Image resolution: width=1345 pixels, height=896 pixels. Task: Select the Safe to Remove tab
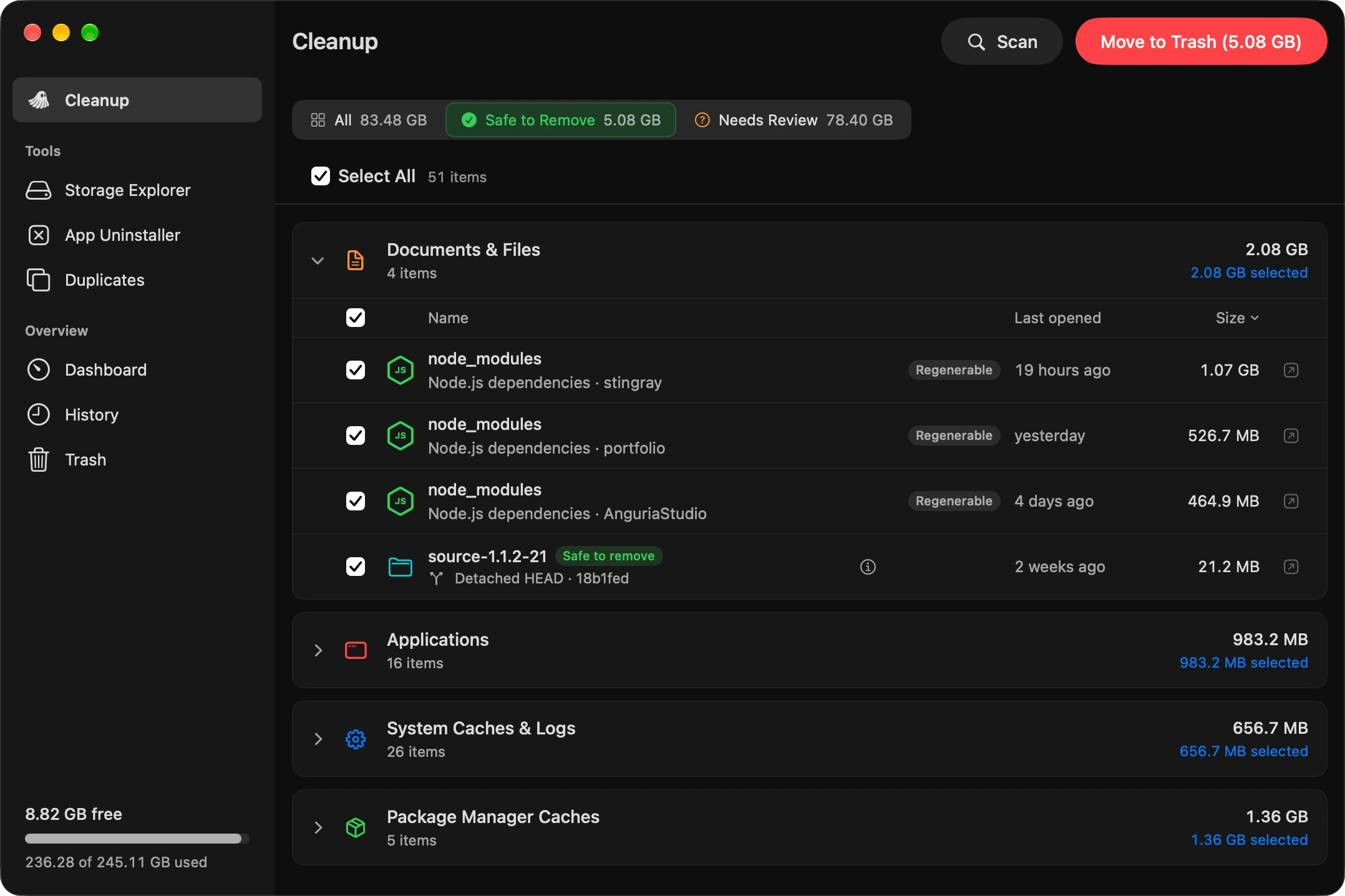[x=561, y=120]
